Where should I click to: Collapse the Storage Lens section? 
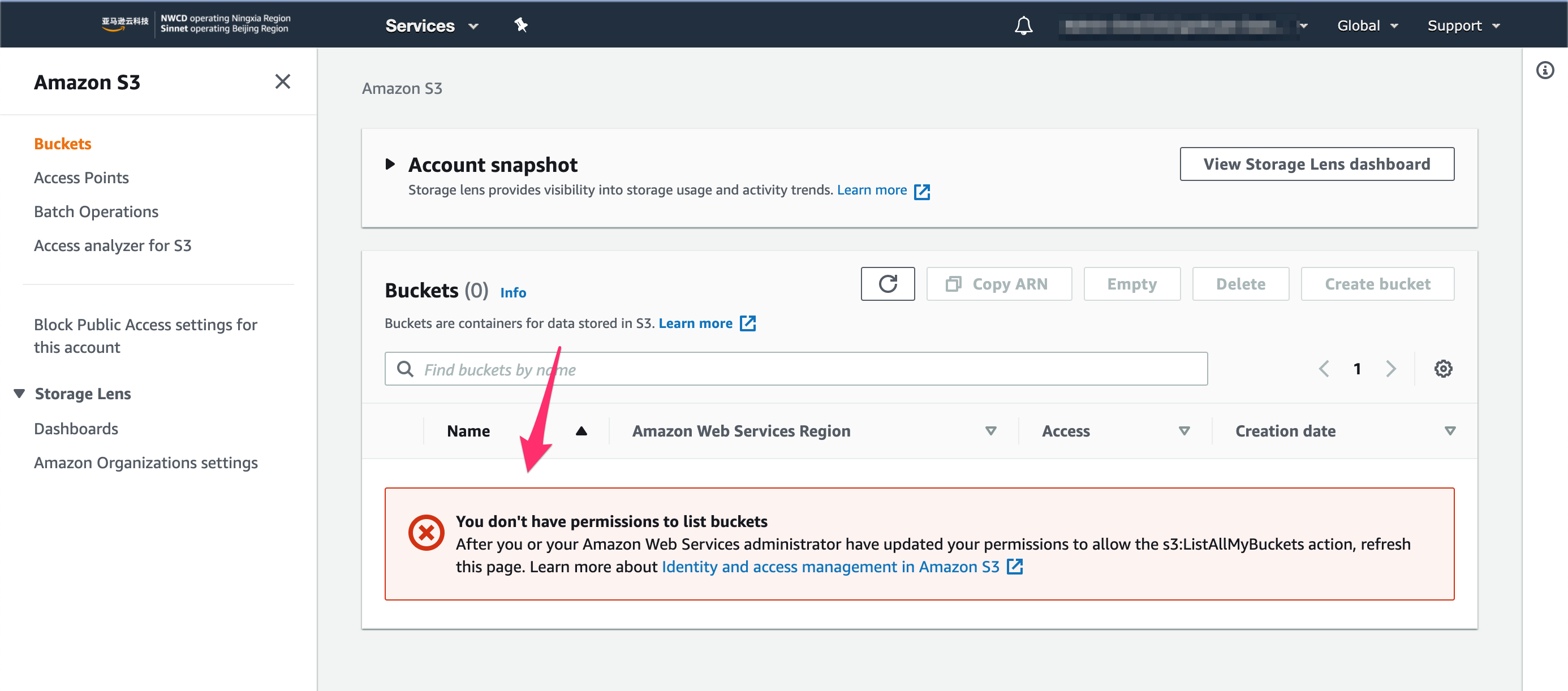[x=19, y=394]
